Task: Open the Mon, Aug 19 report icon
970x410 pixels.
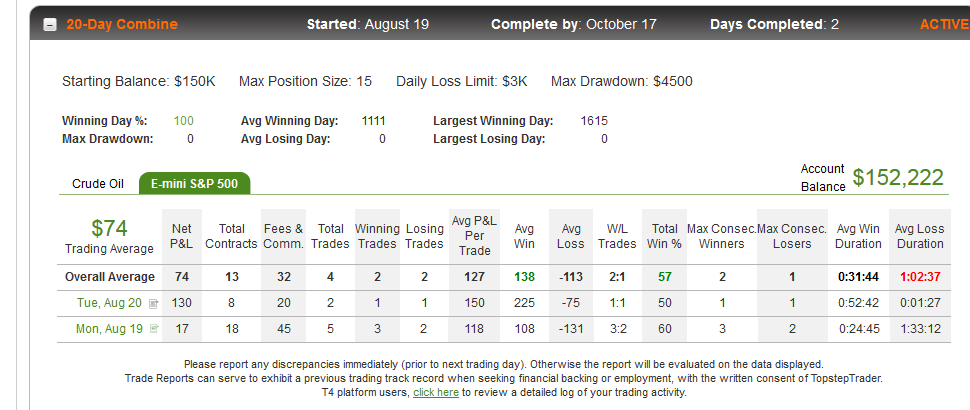Action: [154, 329]
